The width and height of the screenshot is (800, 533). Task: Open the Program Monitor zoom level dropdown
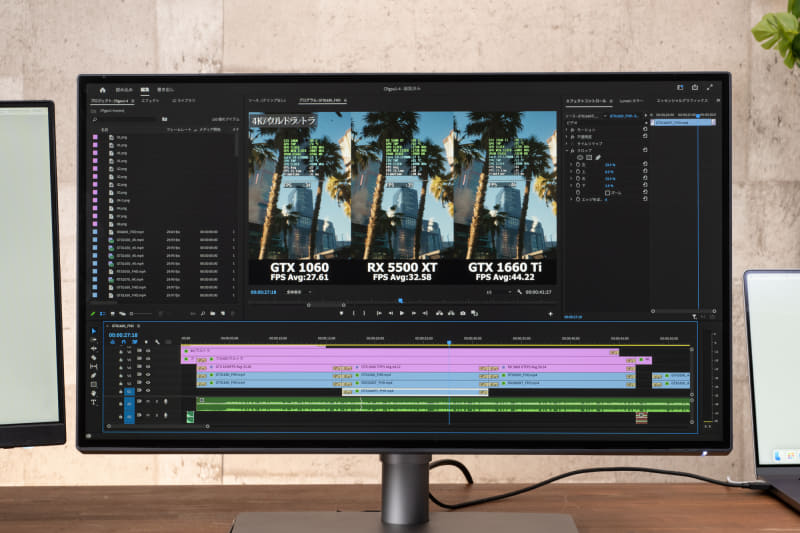coord(299,292)
